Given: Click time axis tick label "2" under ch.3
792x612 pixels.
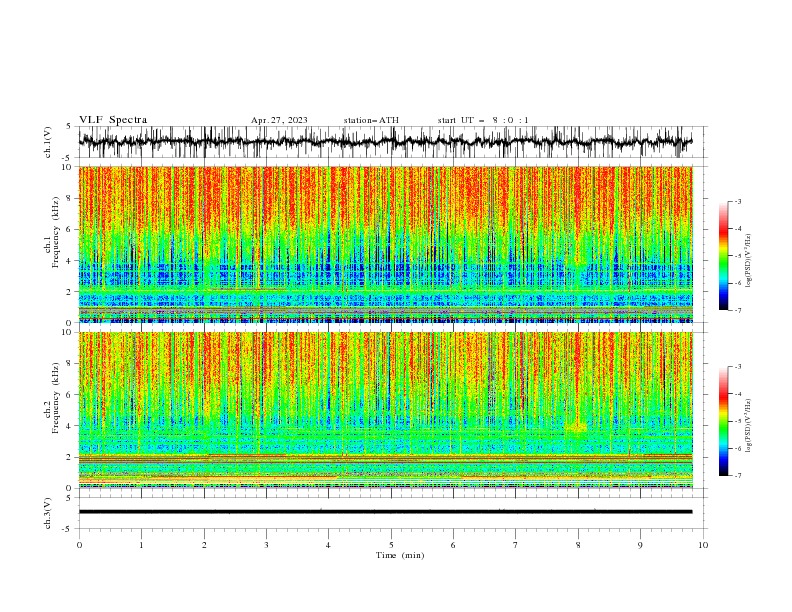Looking at the screenshot, I should pos(204,545).
